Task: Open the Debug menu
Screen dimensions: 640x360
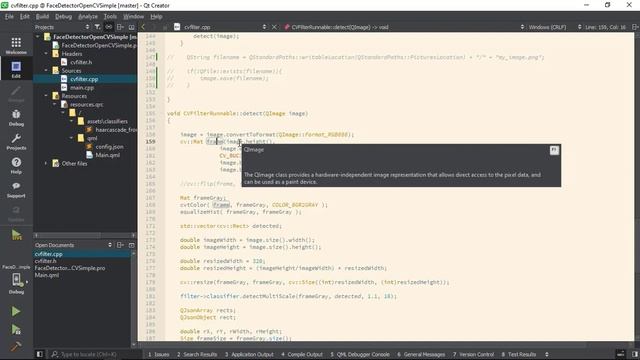Action: pos(63,16)
